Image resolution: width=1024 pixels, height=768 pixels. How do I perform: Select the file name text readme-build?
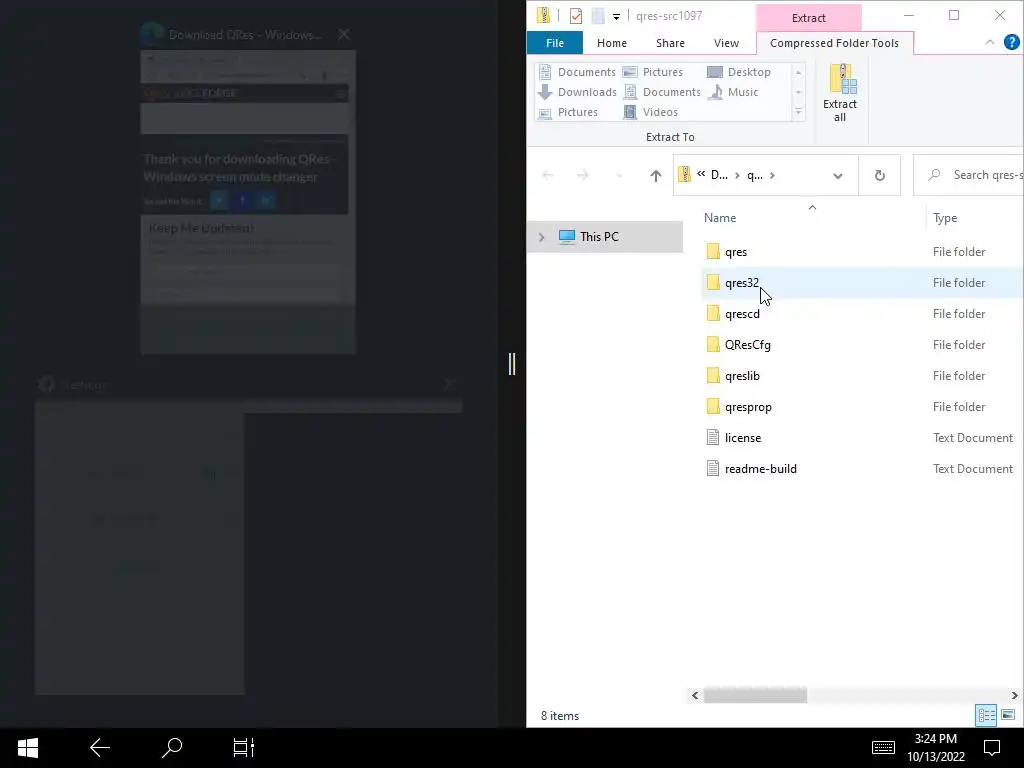(760, 469)
